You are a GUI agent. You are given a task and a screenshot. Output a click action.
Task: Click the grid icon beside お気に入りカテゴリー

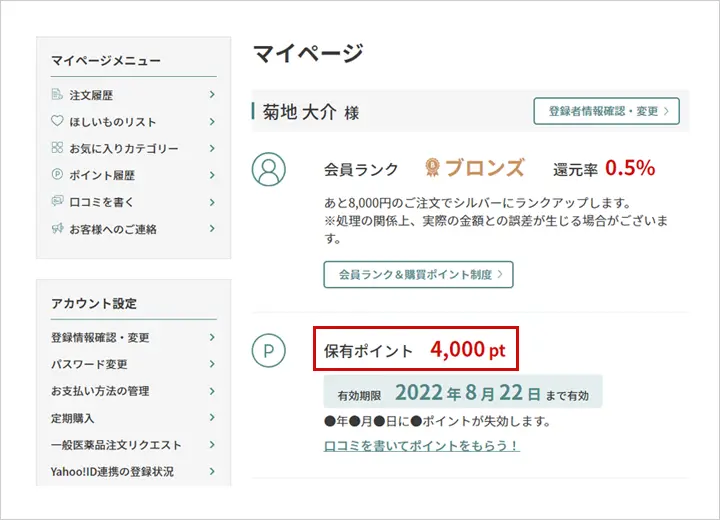coord(57,148)
